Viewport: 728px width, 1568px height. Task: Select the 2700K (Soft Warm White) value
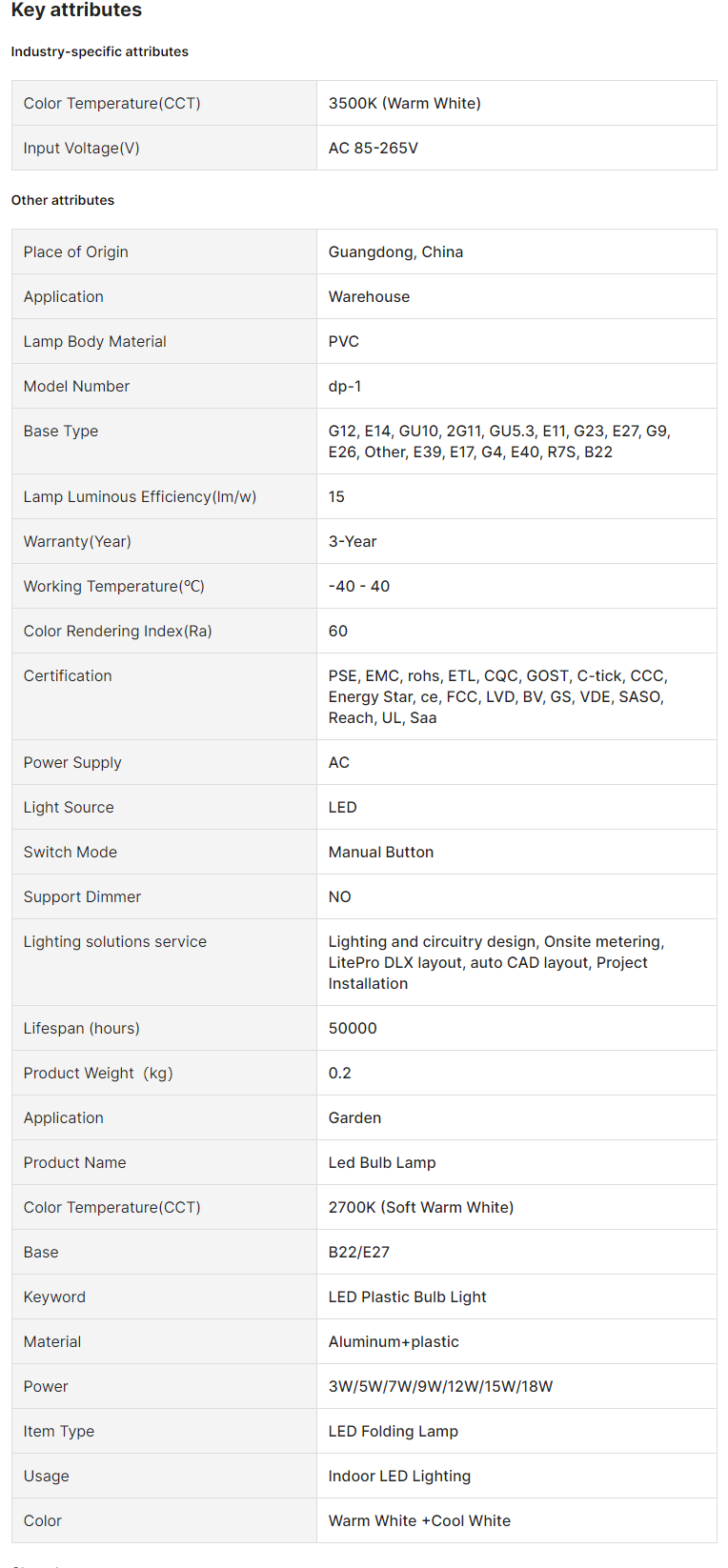[x=421, y=1207]
